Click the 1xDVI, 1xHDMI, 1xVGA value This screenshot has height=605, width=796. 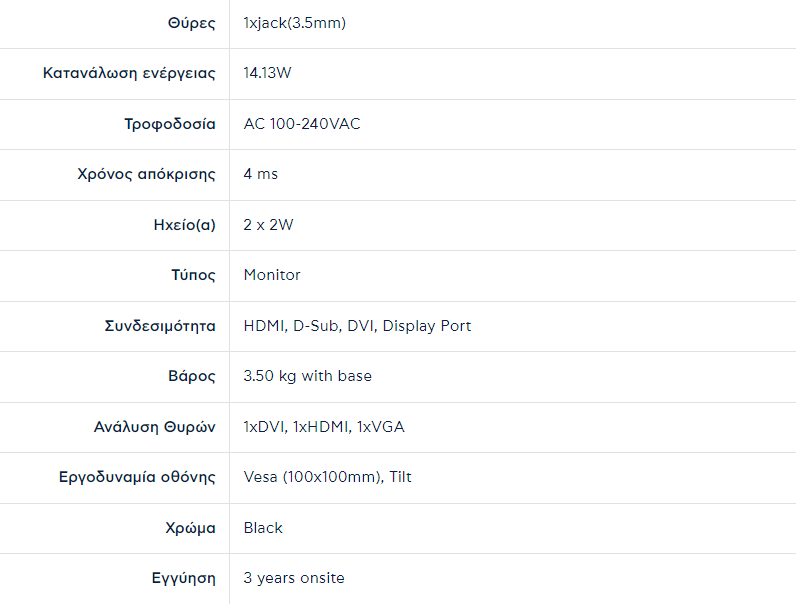[x=324, y=427]
